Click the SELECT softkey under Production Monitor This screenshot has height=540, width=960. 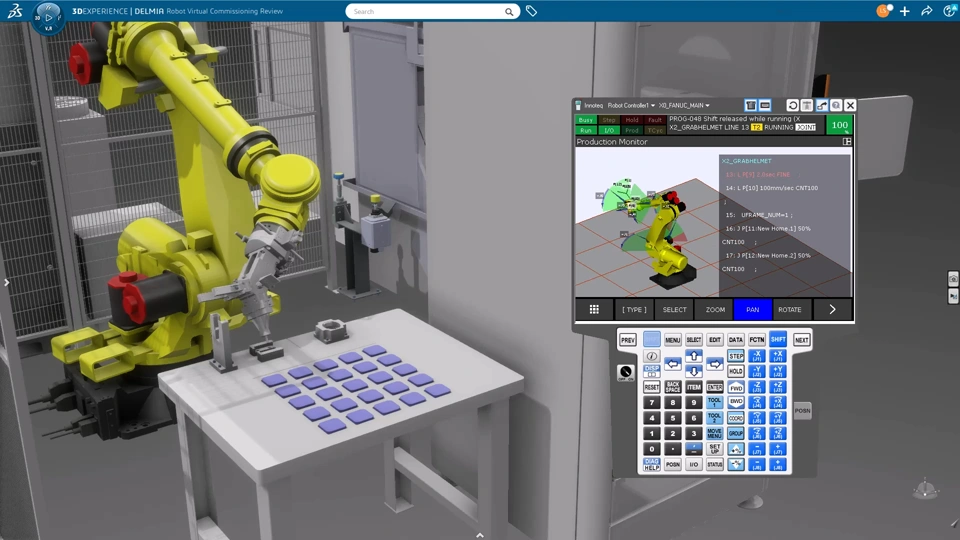pos(674,309)
